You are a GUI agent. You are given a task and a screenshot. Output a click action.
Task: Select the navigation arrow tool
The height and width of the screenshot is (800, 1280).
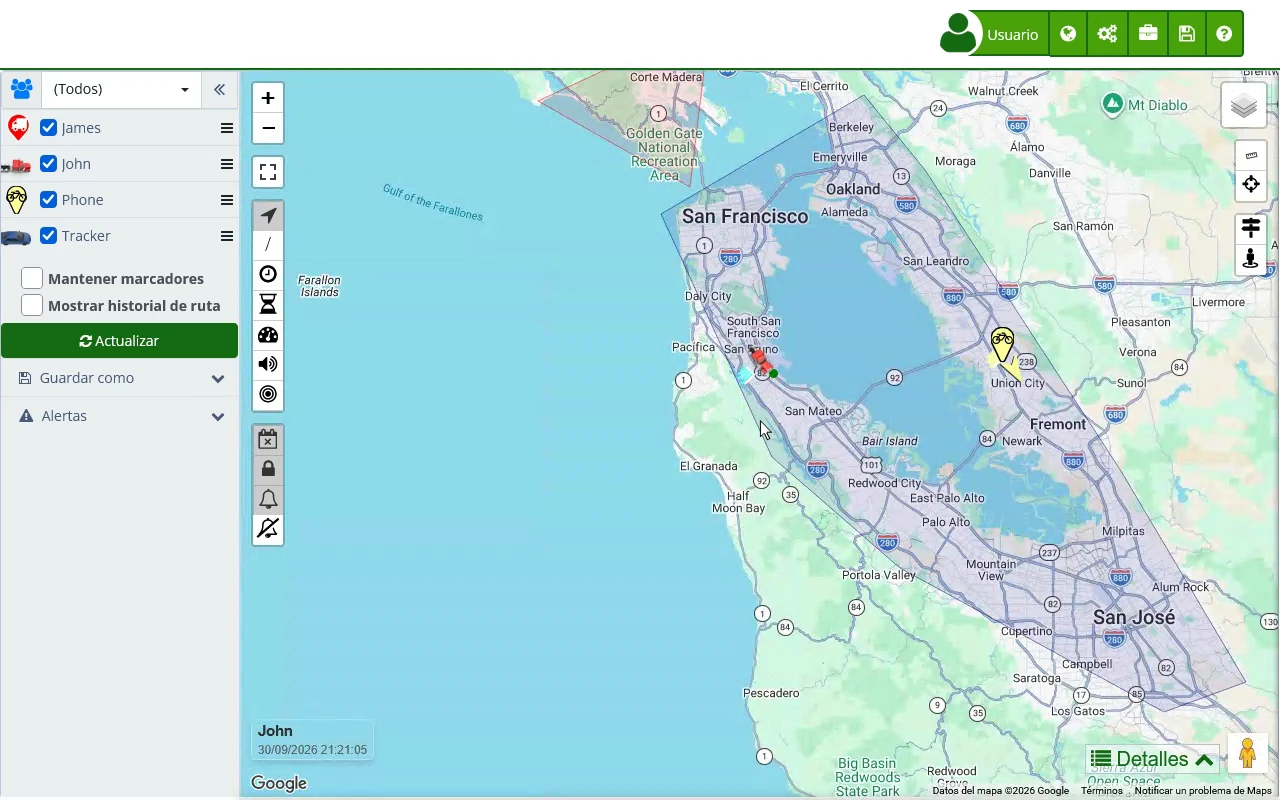point(268,215)
